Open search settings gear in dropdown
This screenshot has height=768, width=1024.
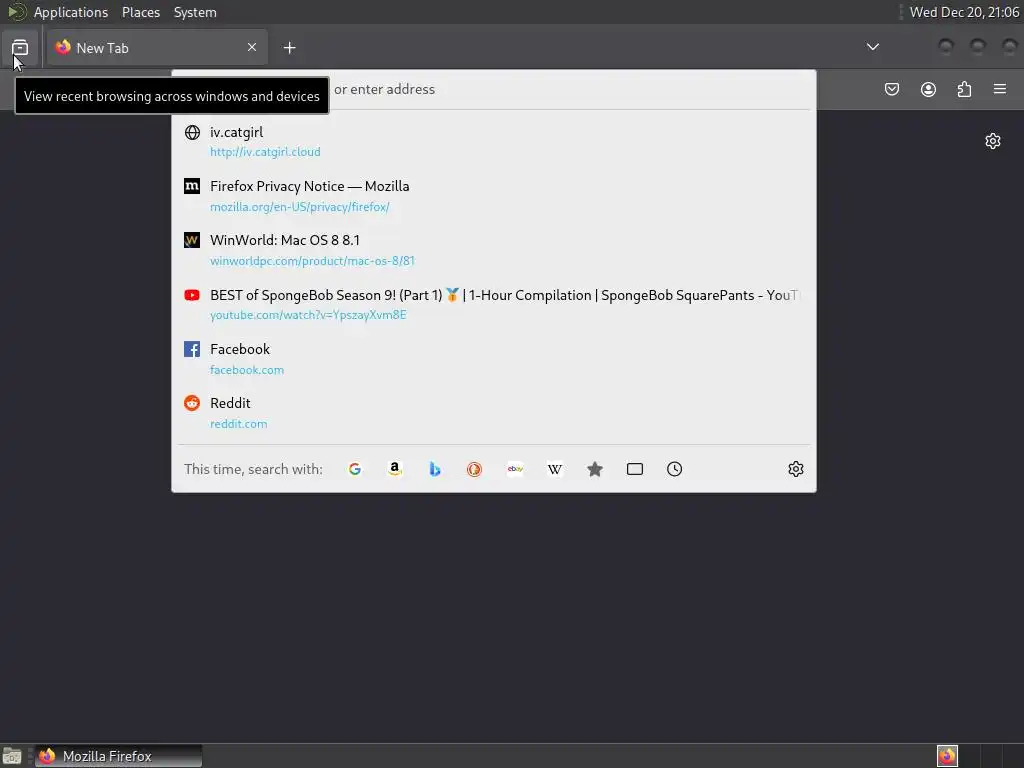795,469
